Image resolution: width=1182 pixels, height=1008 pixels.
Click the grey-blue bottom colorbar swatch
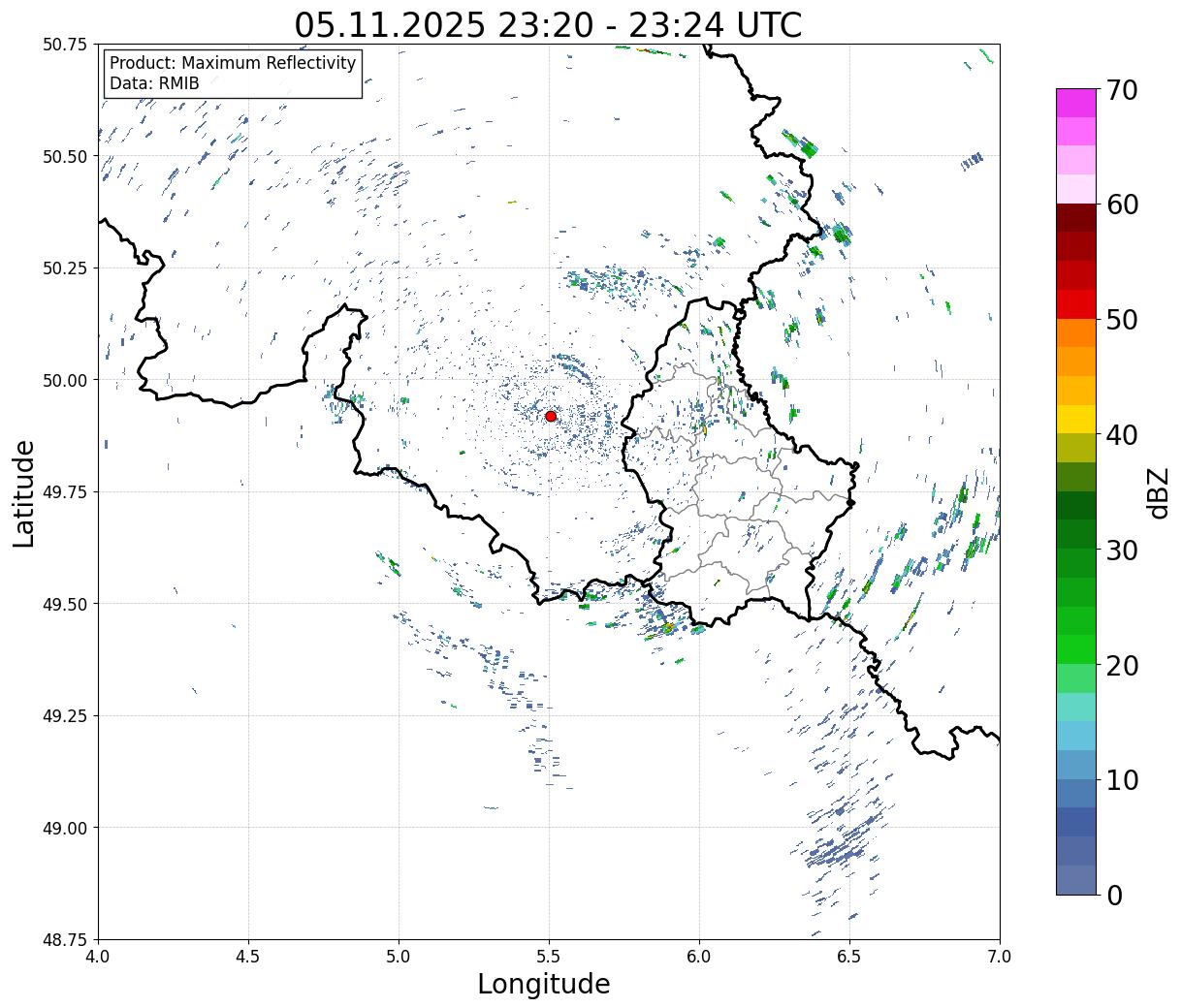click(x=1076, y=879)
